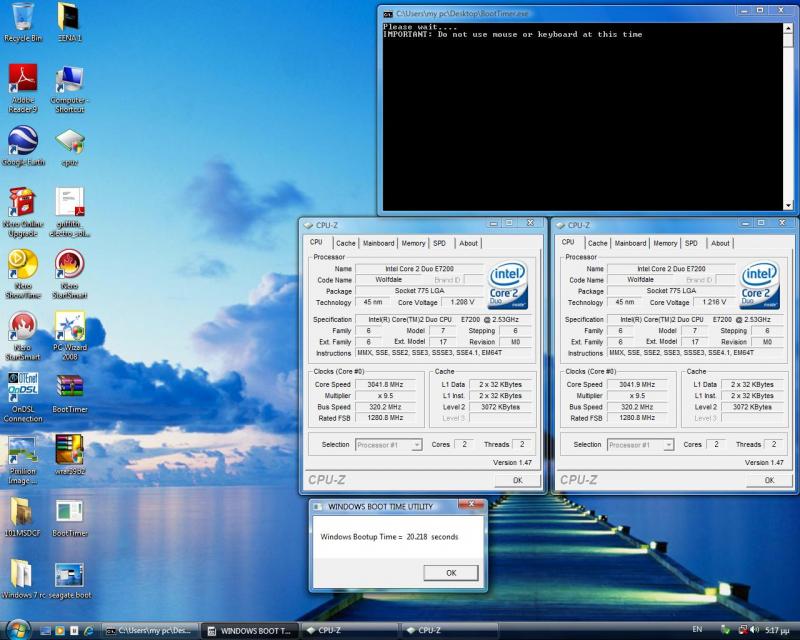800x640 pixels.
Task: Launch Google Earth from the desktop
Action: pyautogui.click(x=22, y=146)
